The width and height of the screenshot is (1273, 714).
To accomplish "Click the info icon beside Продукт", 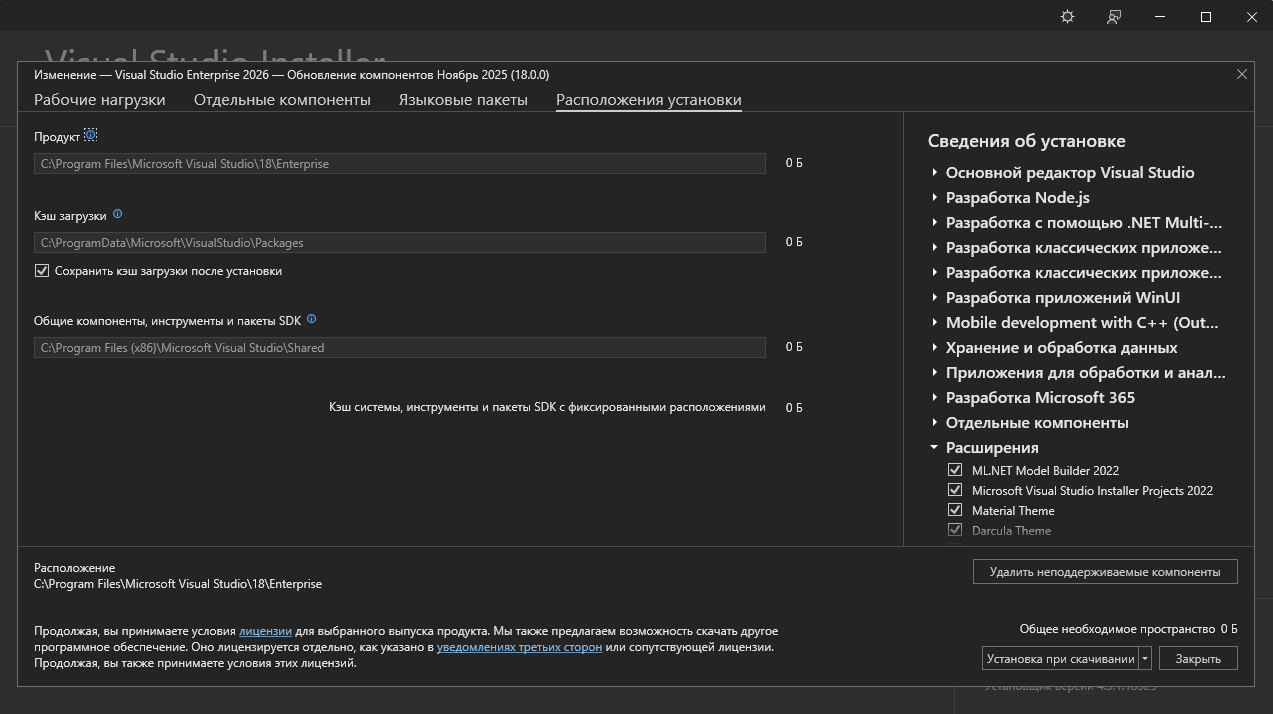I will [x=91, y=135].
